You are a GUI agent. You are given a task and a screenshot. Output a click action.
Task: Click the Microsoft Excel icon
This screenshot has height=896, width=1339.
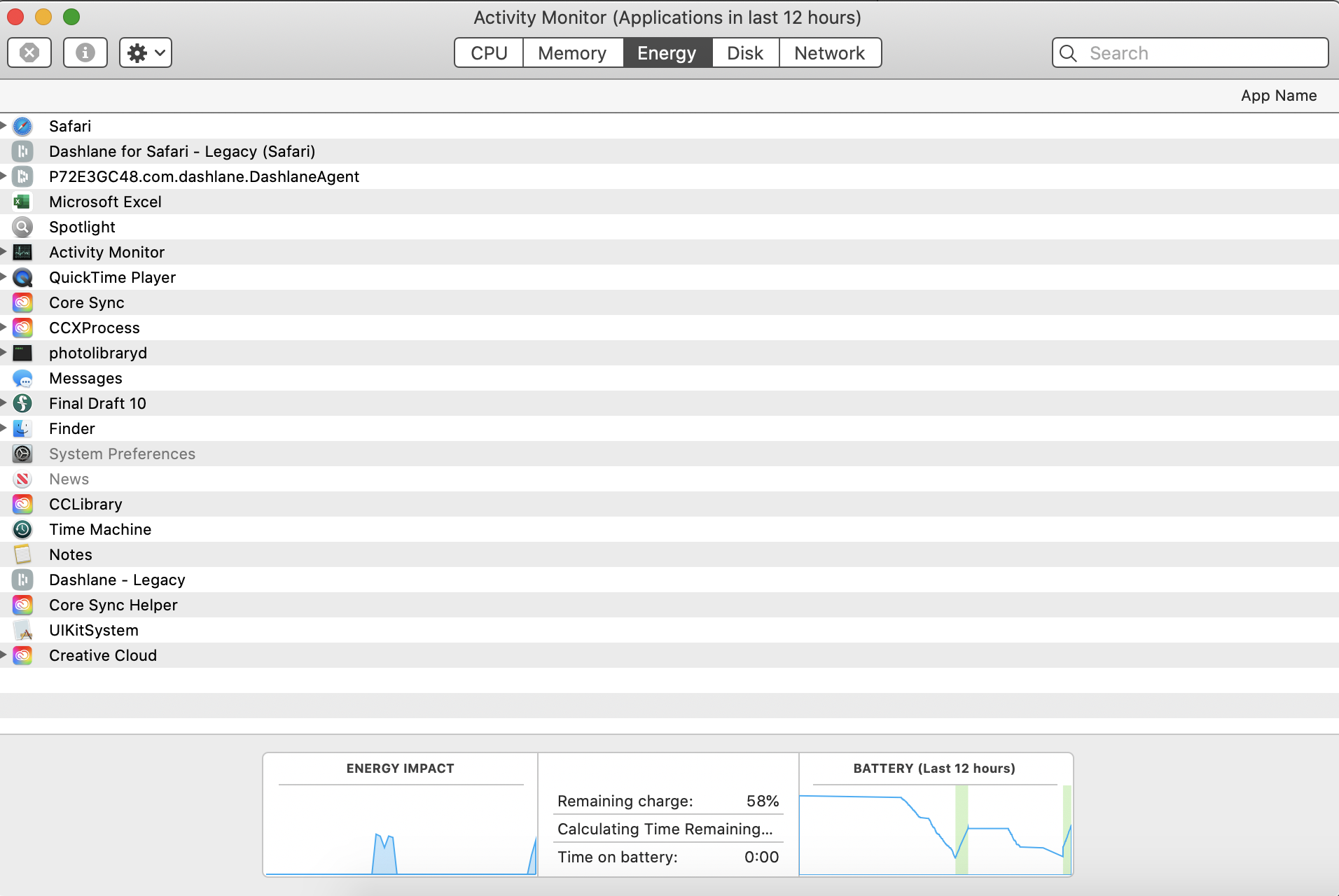pyautogui.click(x=22, y=202)
